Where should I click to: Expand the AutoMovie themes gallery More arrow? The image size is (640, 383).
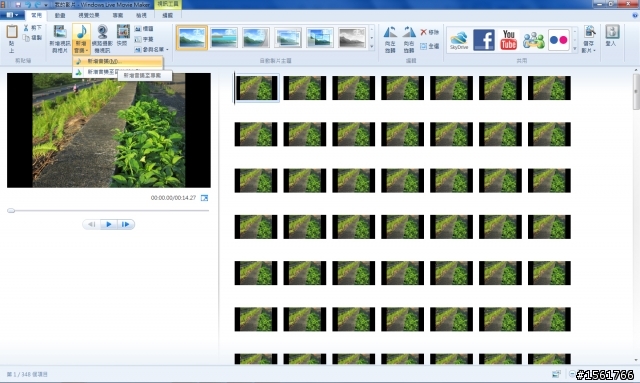point(371,47)
